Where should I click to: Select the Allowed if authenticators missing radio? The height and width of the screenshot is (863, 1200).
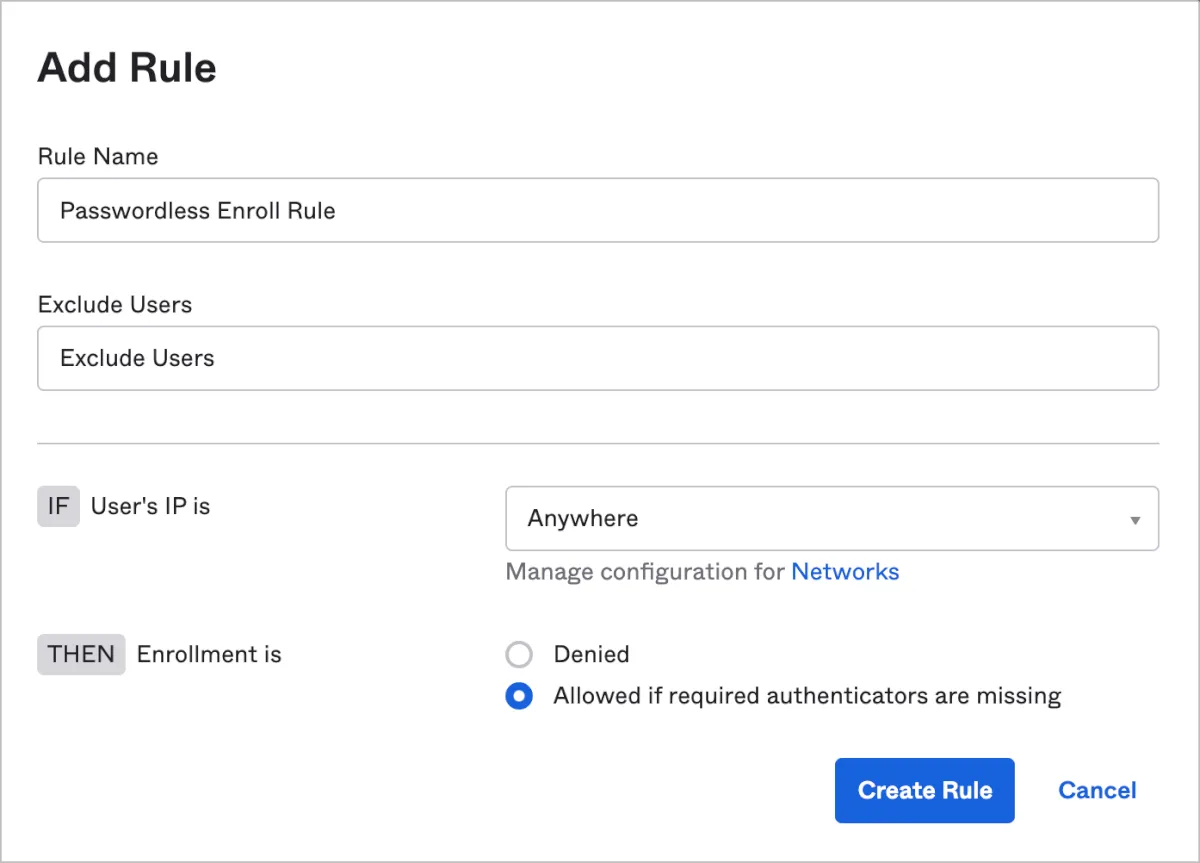(x=519, y=696)
